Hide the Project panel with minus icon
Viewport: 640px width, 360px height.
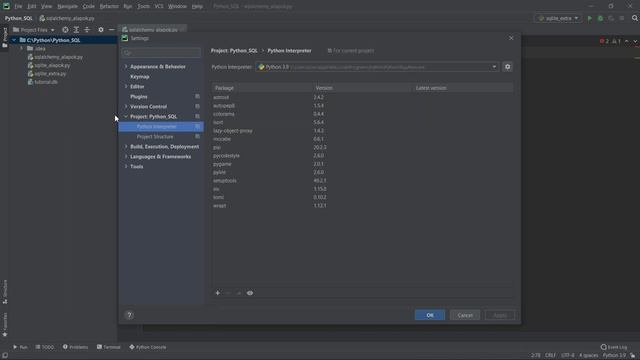tap(111, 30)
